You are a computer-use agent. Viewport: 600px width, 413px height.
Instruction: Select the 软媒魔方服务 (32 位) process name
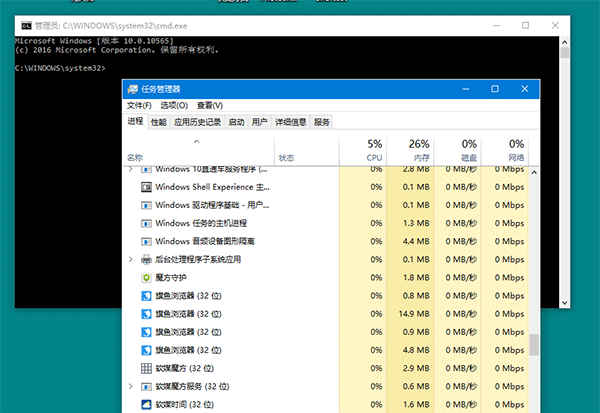(x=192, y=387)
